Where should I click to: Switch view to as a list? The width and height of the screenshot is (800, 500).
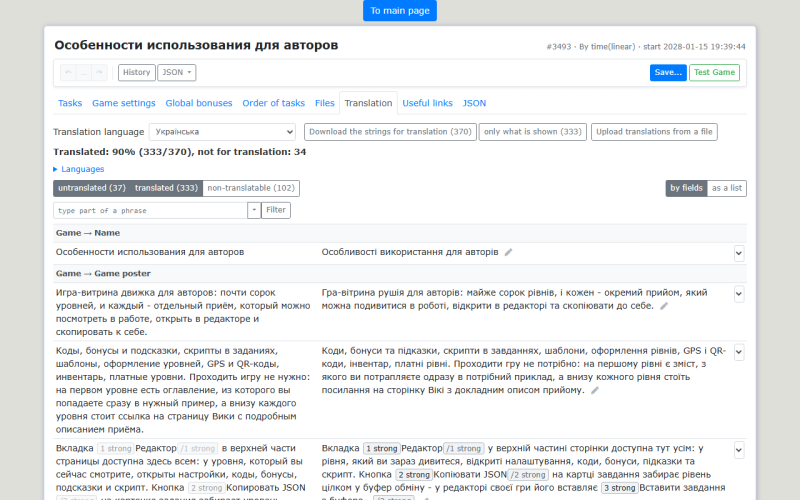coord(727,188)
